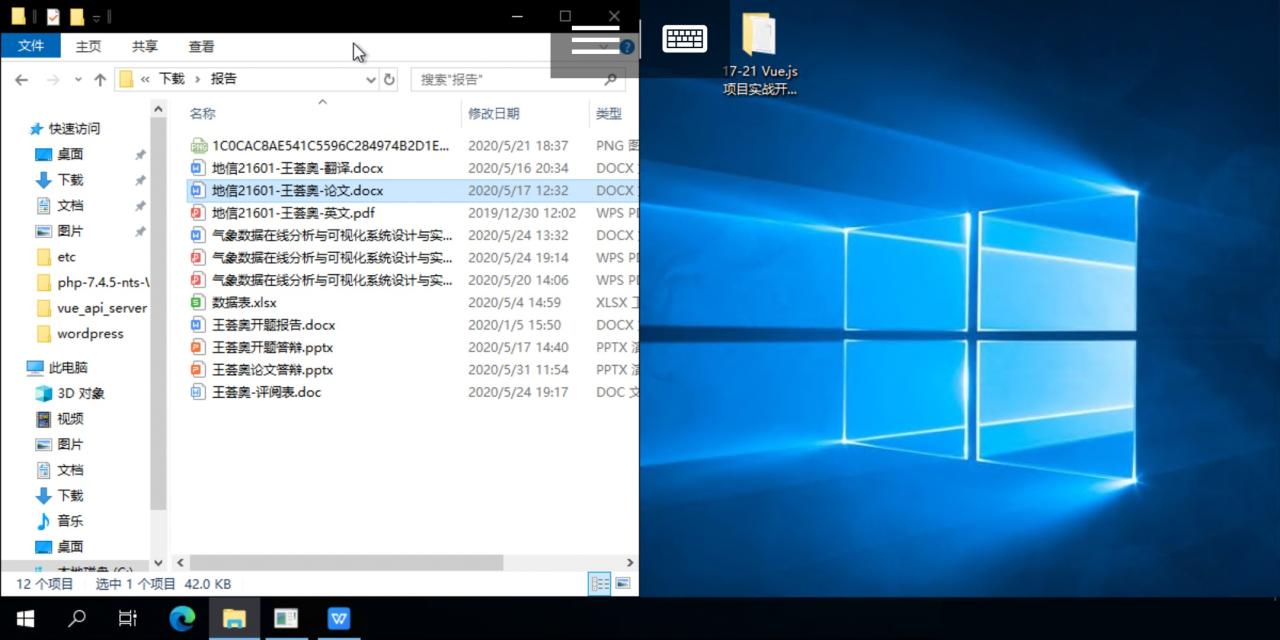Viewport: 1280px width, 640px height.
Task: Click the Properties icon in the title bar
Action: point(52,17)
